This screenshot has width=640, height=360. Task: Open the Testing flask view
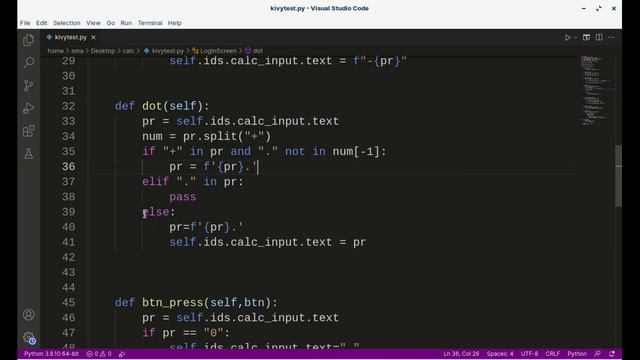pyautogui.click(x=29, y=154)
